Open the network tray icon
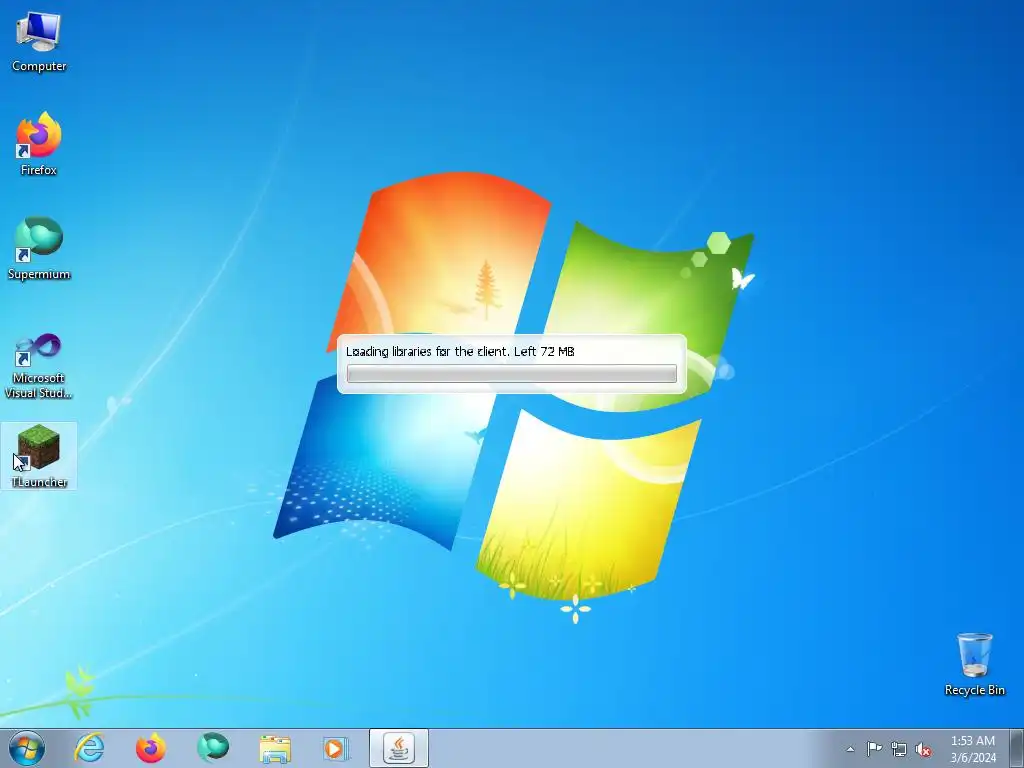1024x768 pixels. 899,749
